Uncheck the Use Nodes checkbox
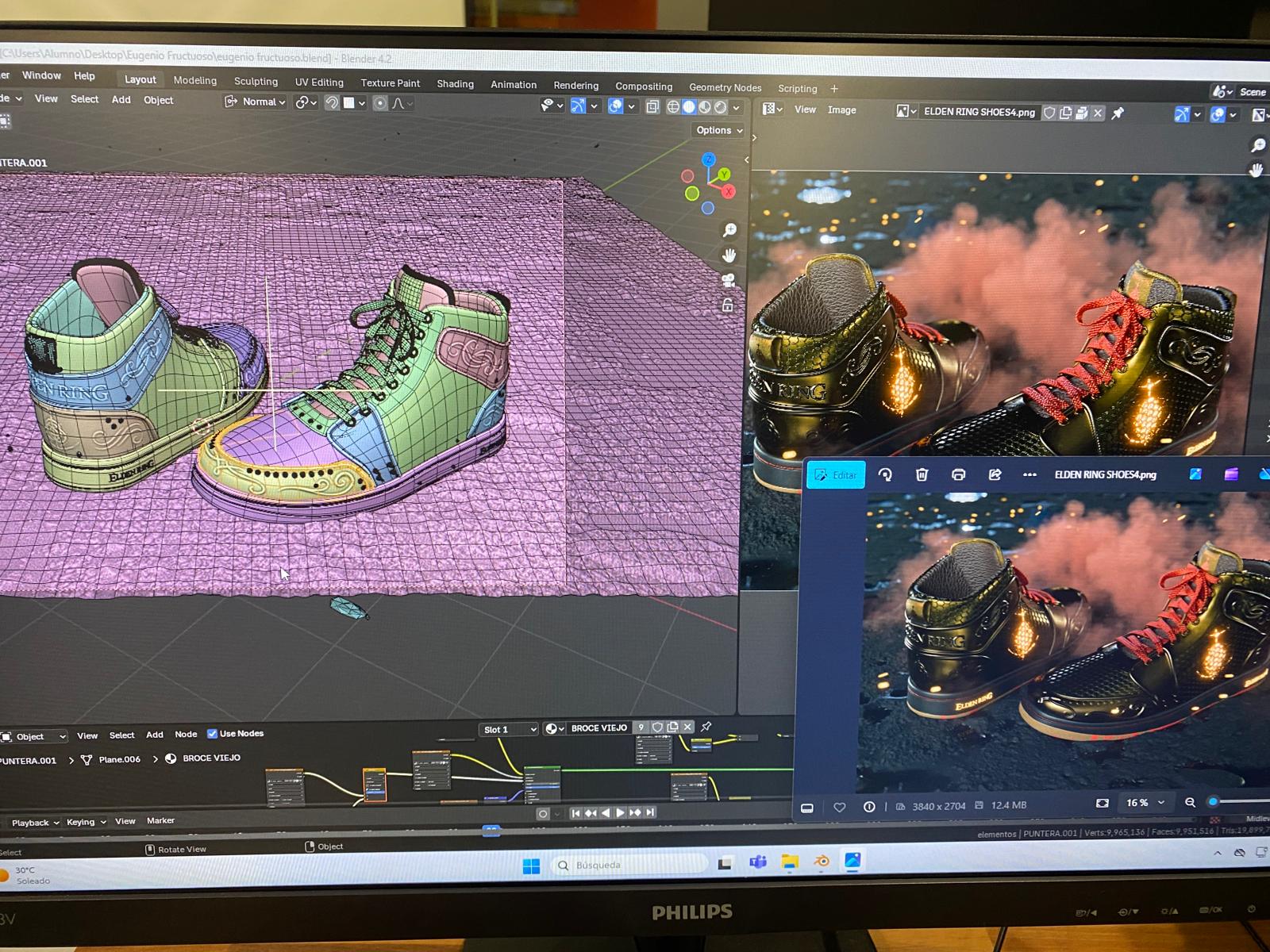This screenshot has height=952, width=1270. click(212, 734)
